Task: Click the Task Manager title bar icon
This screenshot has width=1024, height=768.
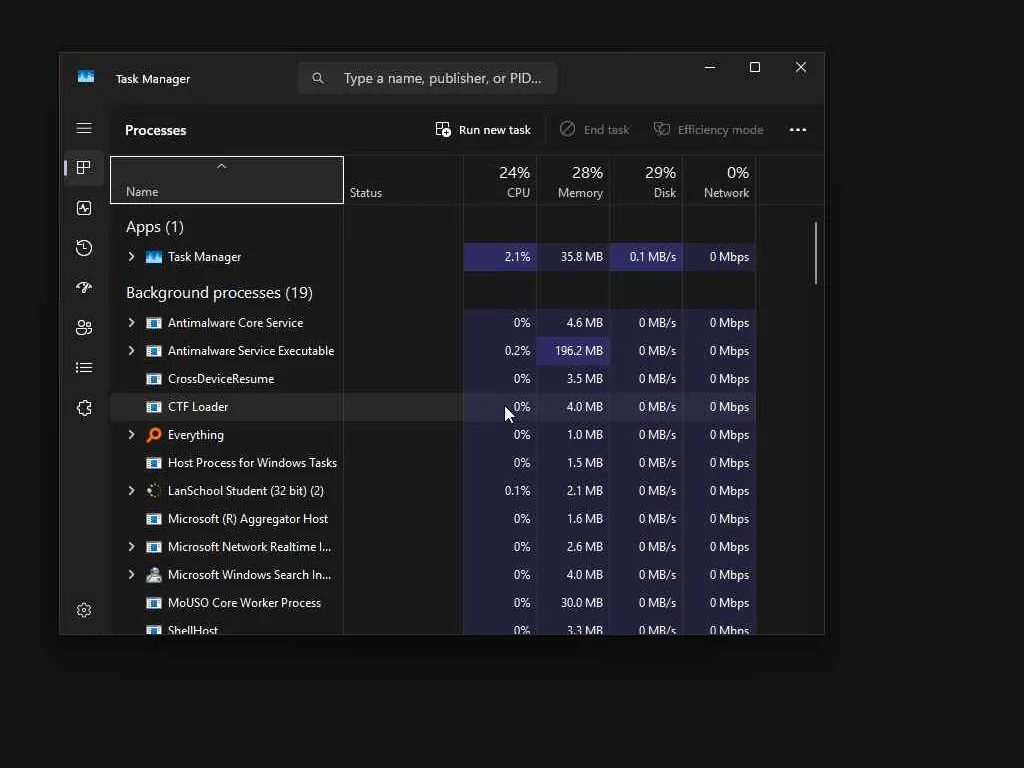Action: click(86, 77)
